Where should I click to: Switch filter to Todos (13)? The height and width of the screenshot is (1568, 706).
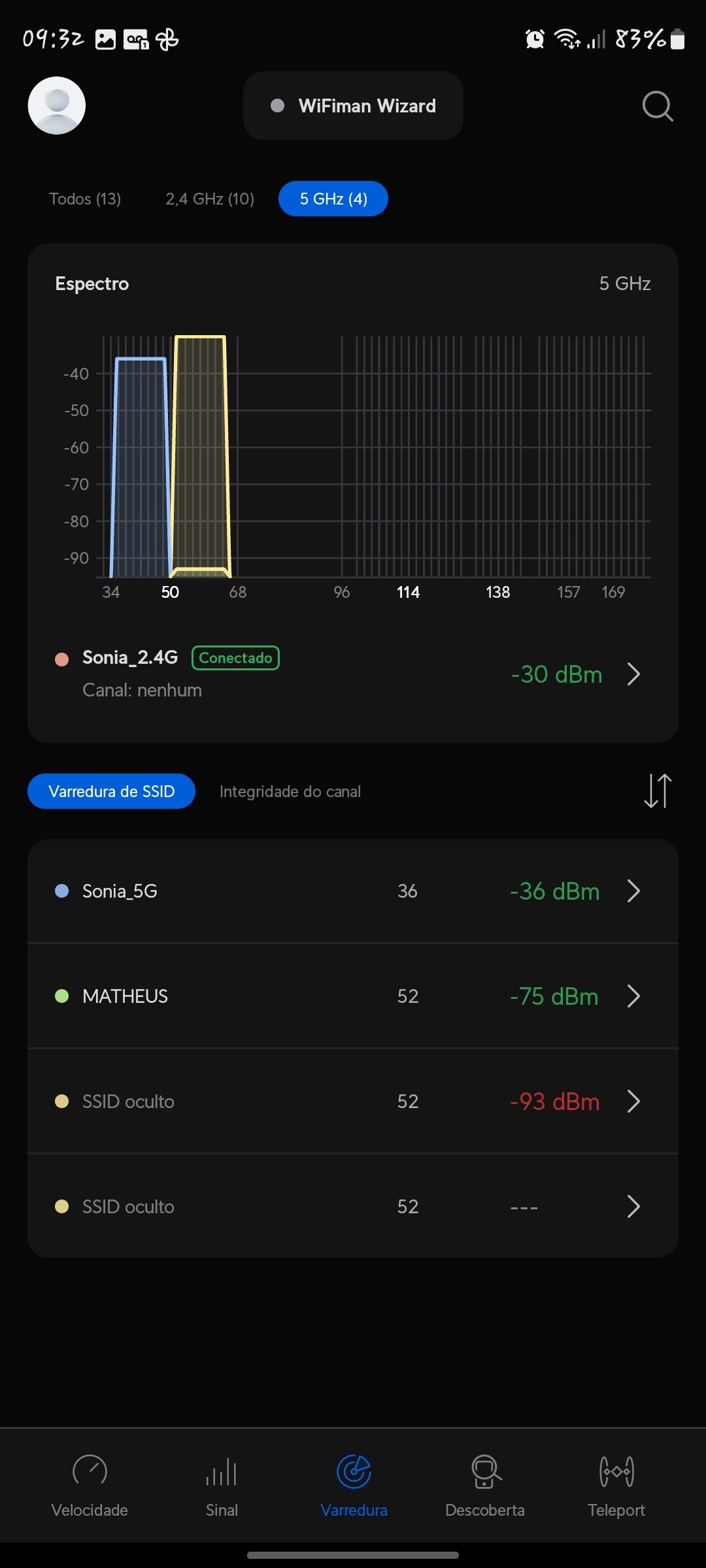pyautogui.click(x=85, y=199)
